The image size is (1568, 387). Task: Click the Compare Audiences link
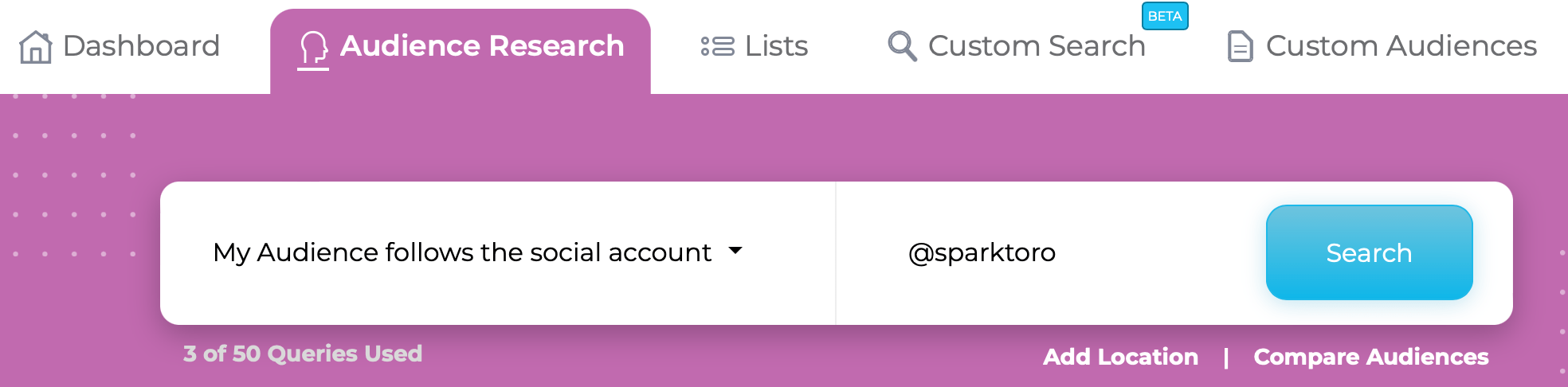tap(1370, 357)
